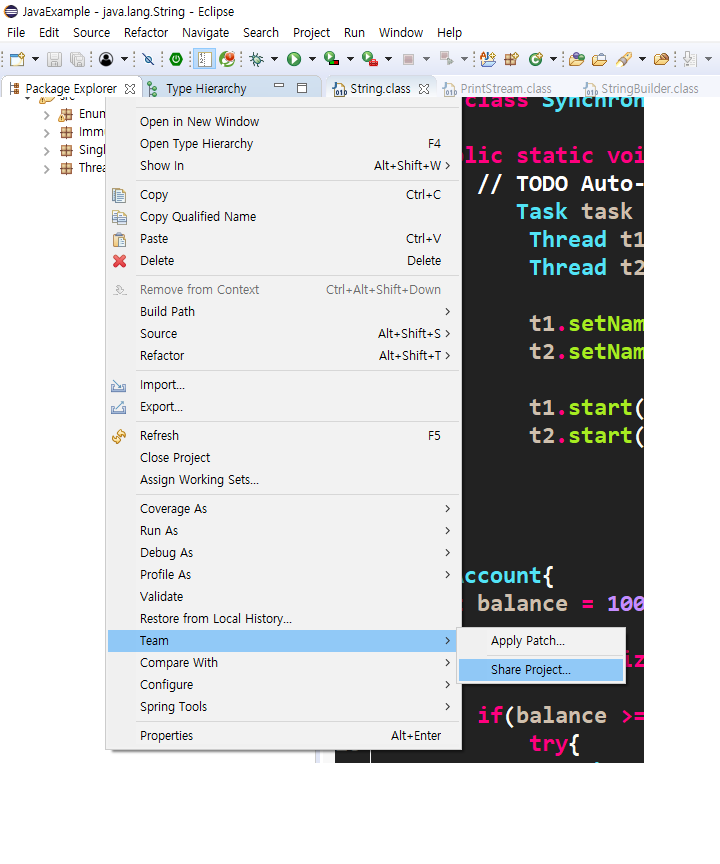
Task: Choose Open in New Window
Action: [283, 122]
